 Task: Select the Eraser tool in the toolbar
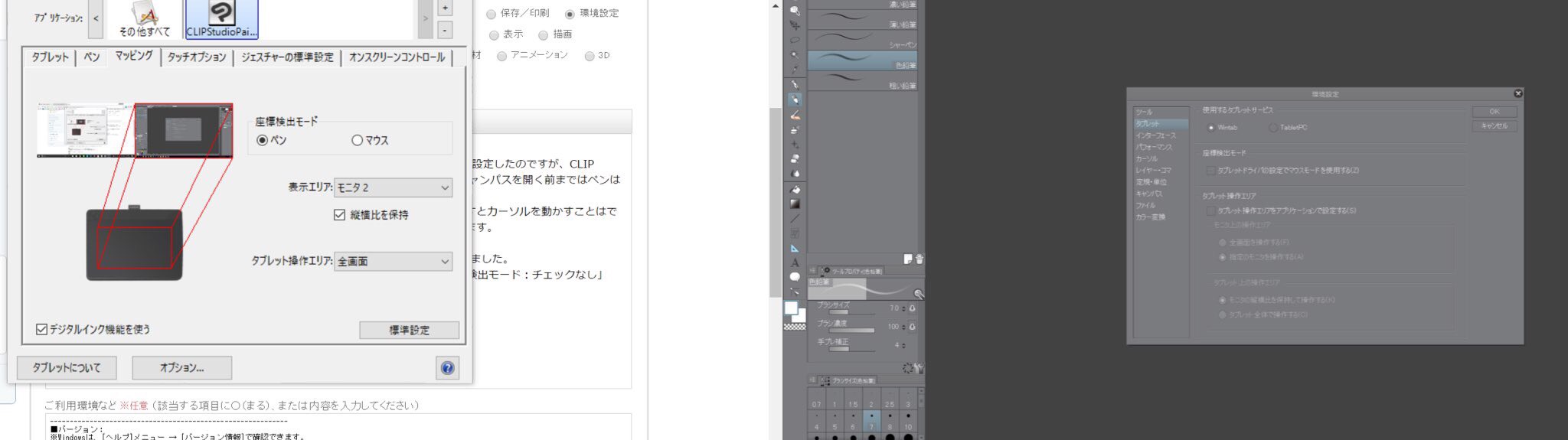(x=795, y=159)
